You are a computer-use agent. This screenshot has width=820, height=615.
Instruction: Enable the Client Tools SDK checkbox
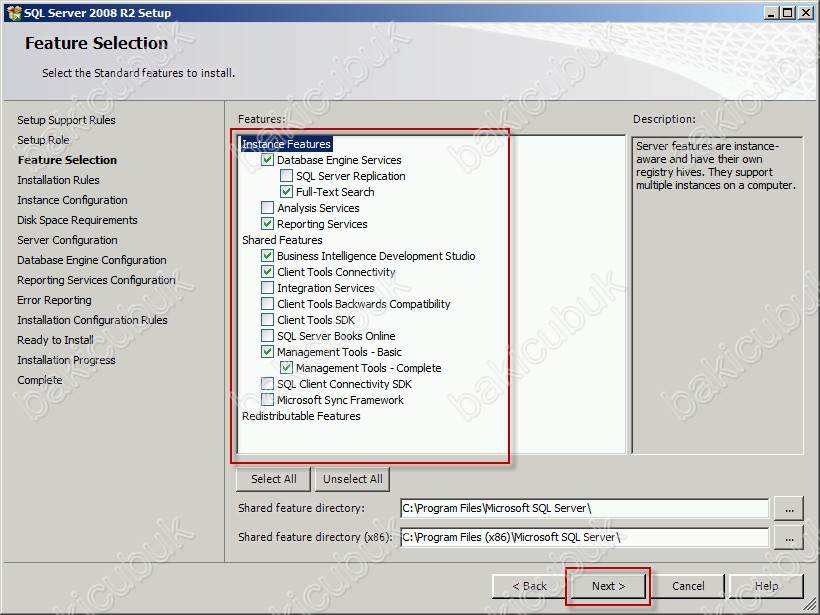click(x=267, y=320)
